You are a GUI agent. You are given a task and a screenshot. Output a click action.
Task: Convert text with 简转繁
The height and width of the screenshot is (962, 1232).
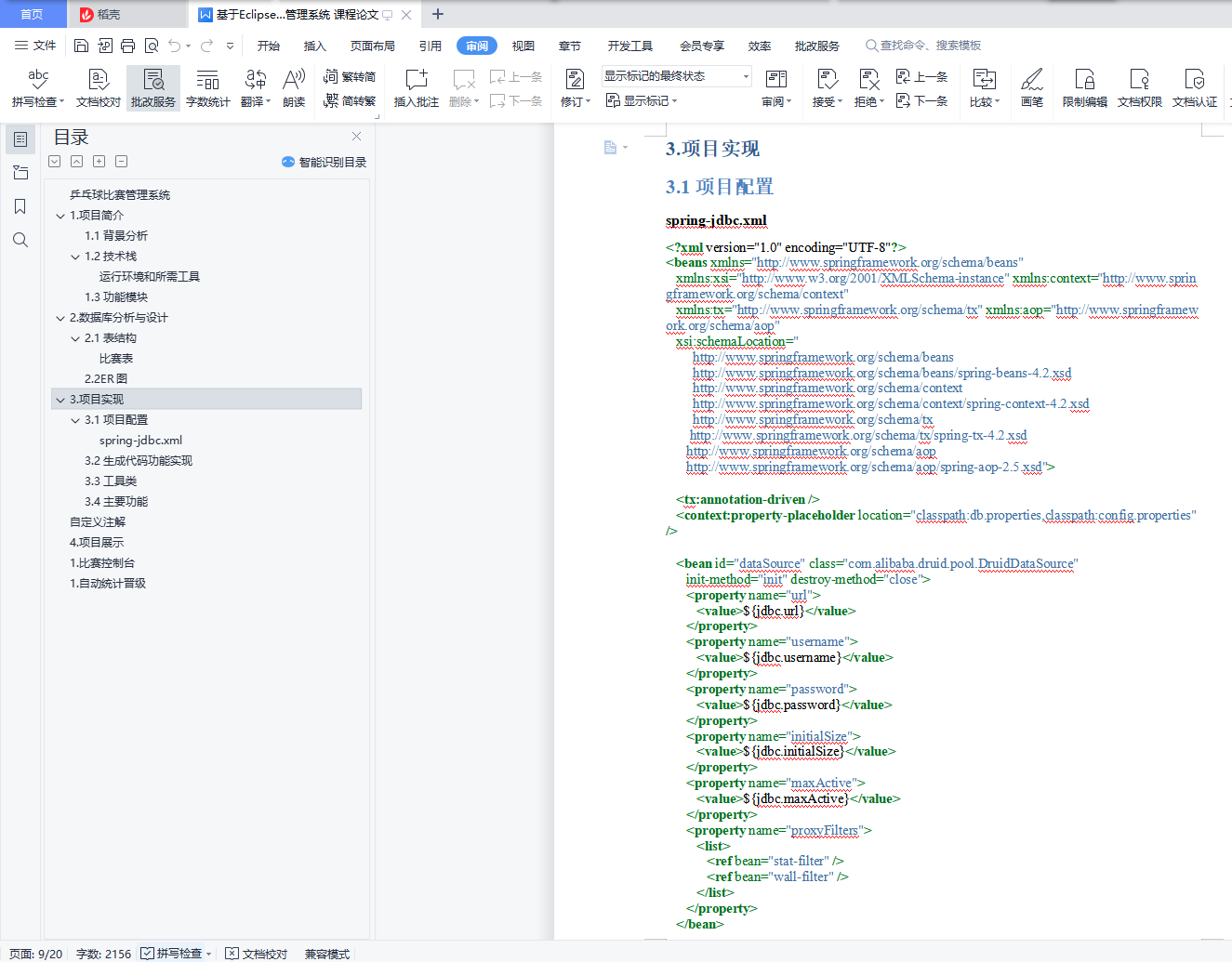pyautogui.click(x=350, y=100)
